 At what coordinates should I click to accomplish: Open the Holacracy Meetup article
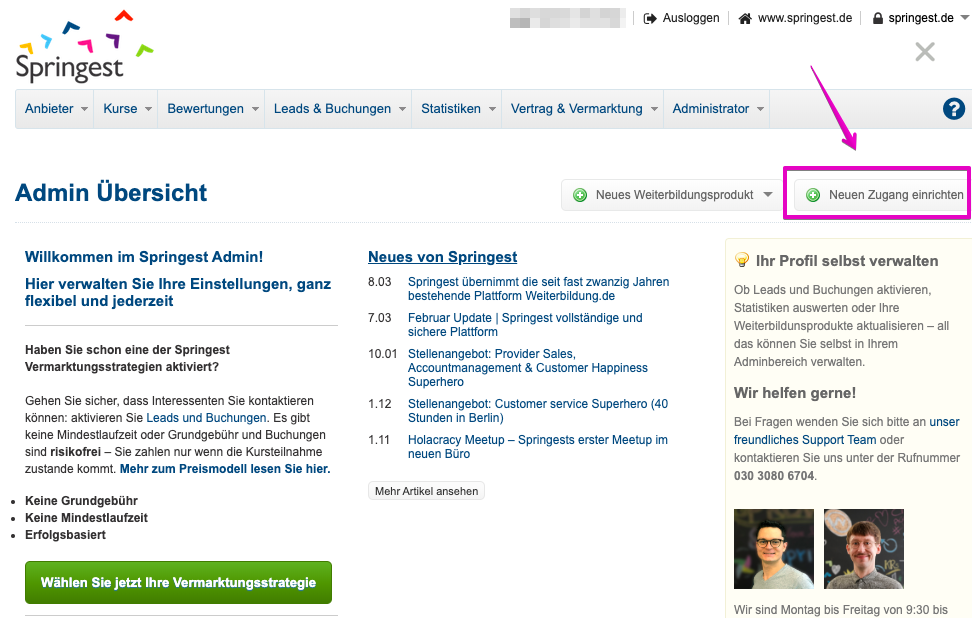pos(537,447)
